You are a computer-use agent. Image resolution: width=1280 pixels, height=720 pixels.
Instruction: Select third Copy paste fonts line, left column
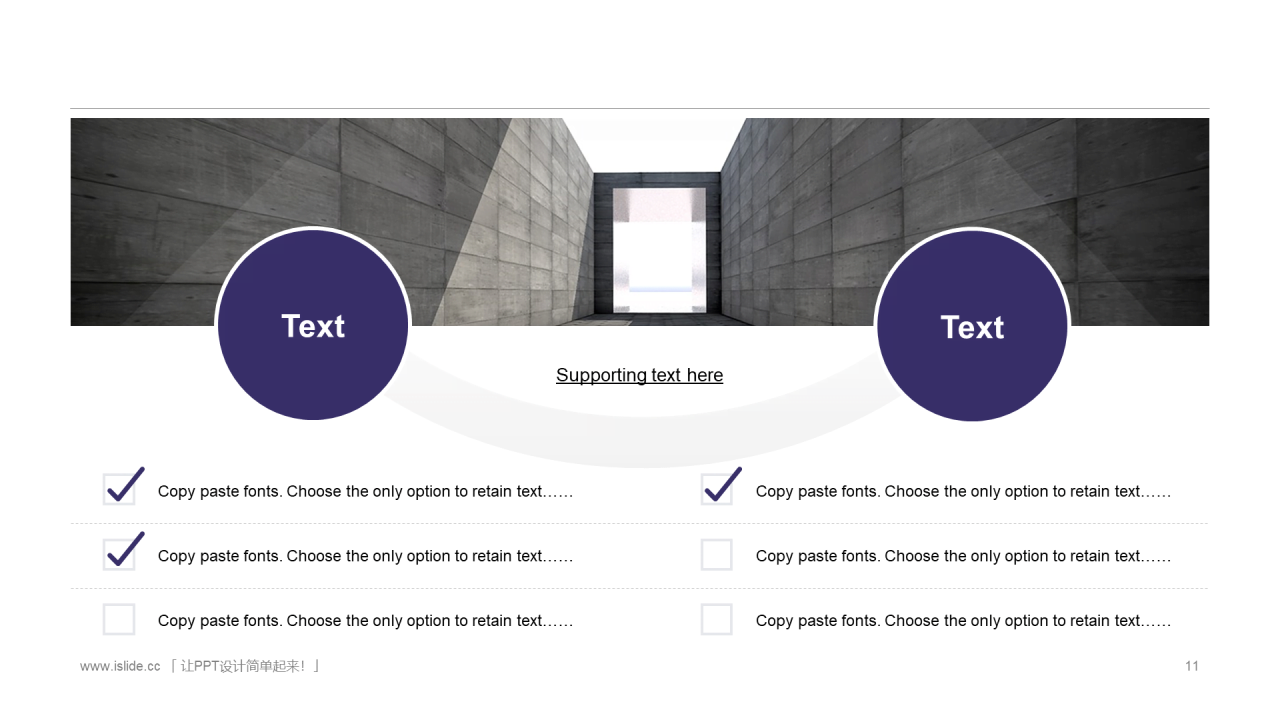tap(365, 621)
